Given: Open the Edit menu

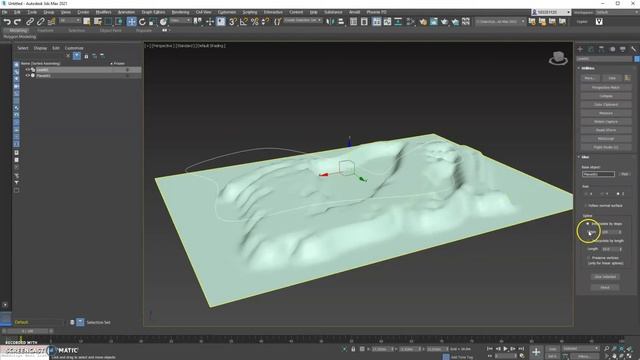Looking at the screenshot, I should 17,12.
